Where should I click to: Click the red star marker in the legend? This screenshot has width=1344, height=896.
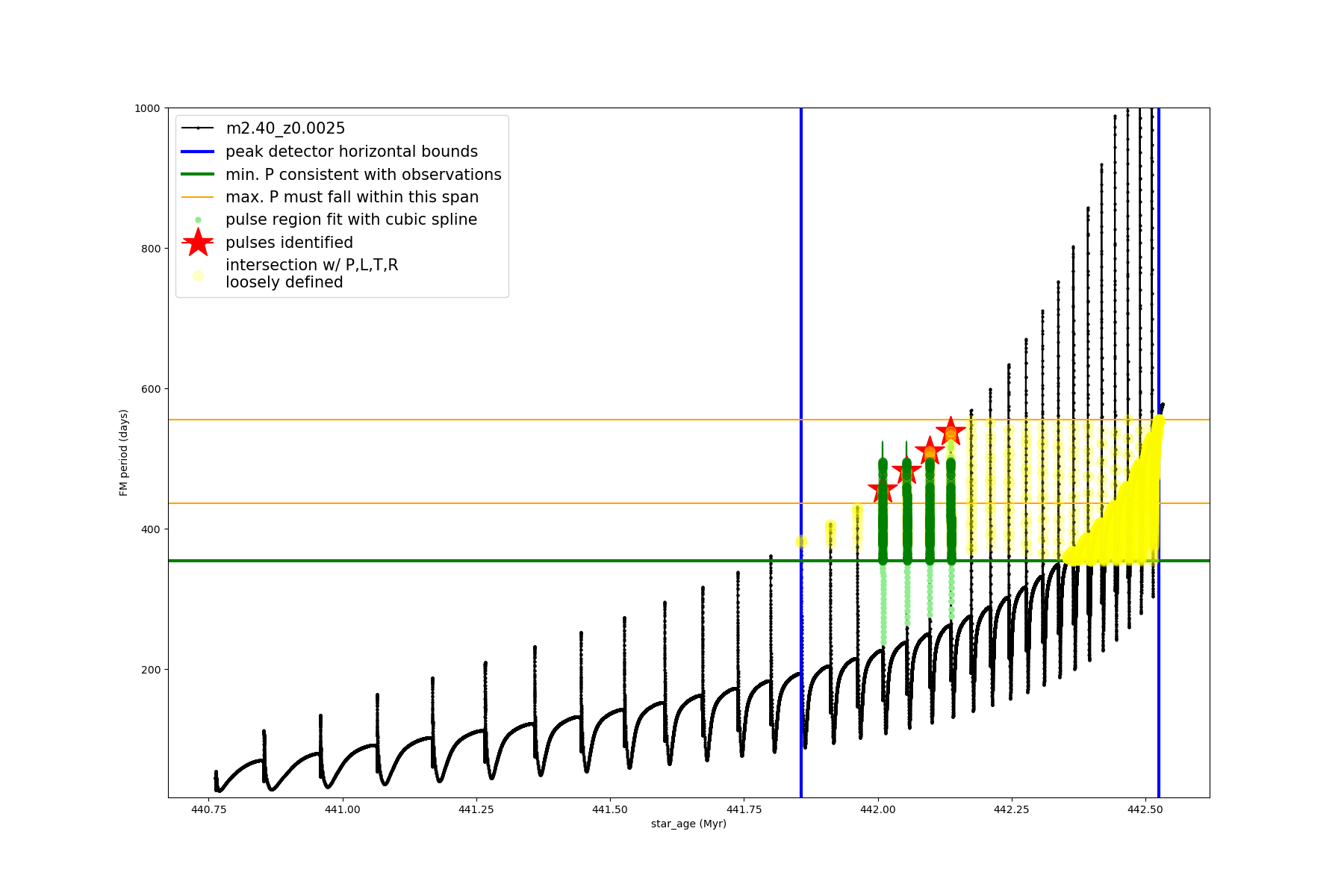click(x=198, y=243)
